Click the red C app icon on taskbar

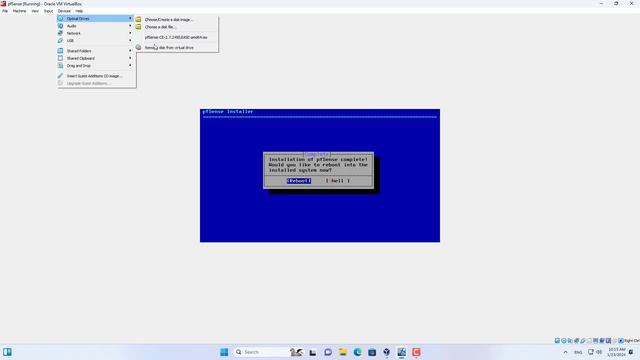click(416, 352)
